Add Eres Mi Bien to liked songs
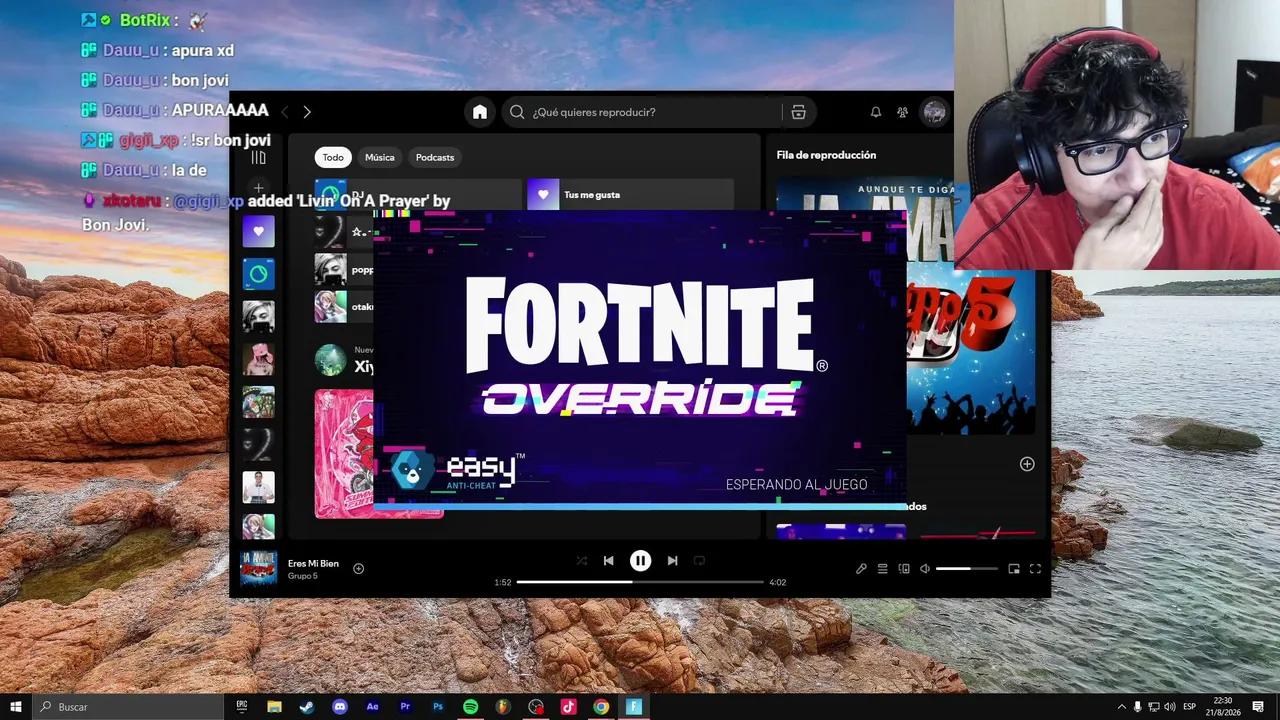The width and height of the screenshot is (1280, 720). (359, 569)
